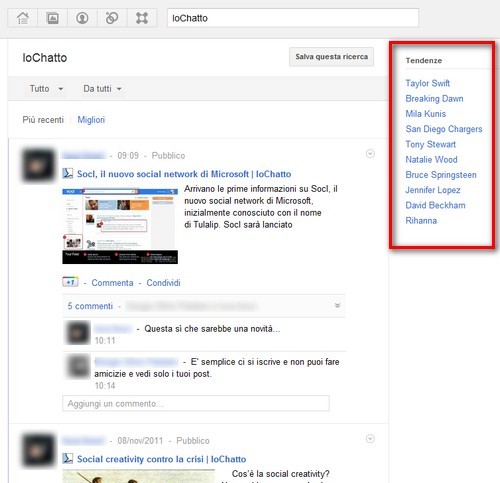Click the author avatar of 08/nov/2011 post
This screenshot has width=500, height=483.
pyautogui.click(x=38, y=450)
